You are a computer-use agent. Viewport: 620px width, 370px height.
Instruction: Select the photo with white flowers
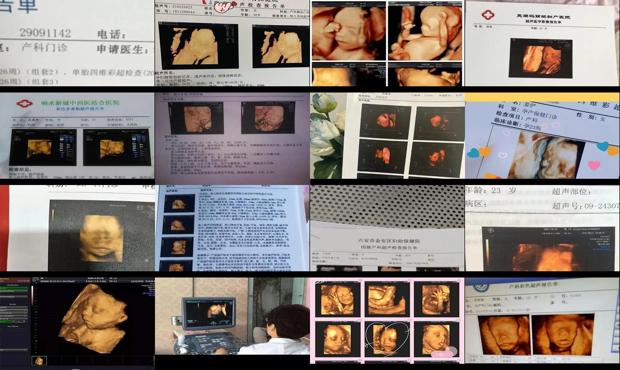point(387,136)
